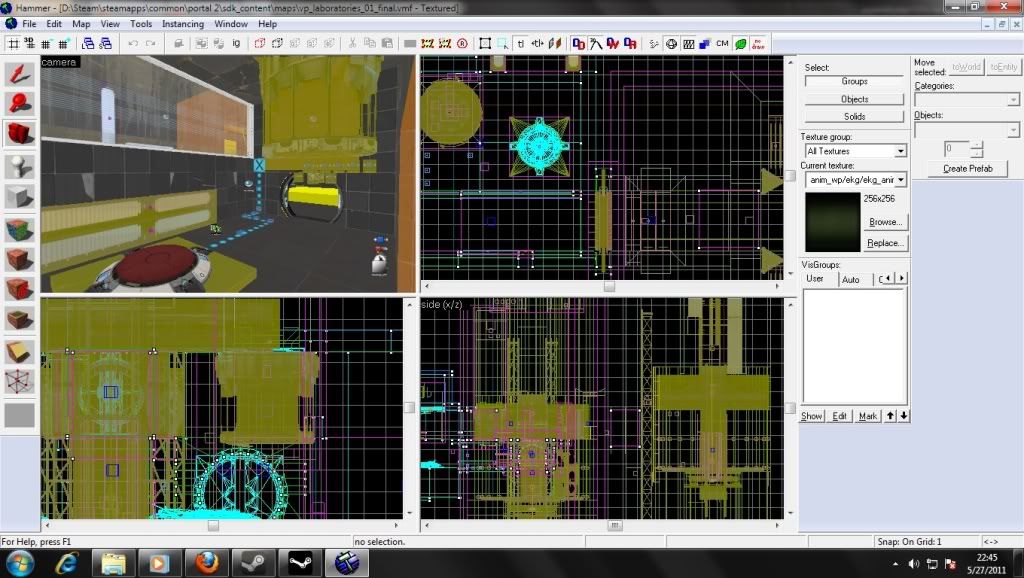Open the Help menu

tap(268, 24)
